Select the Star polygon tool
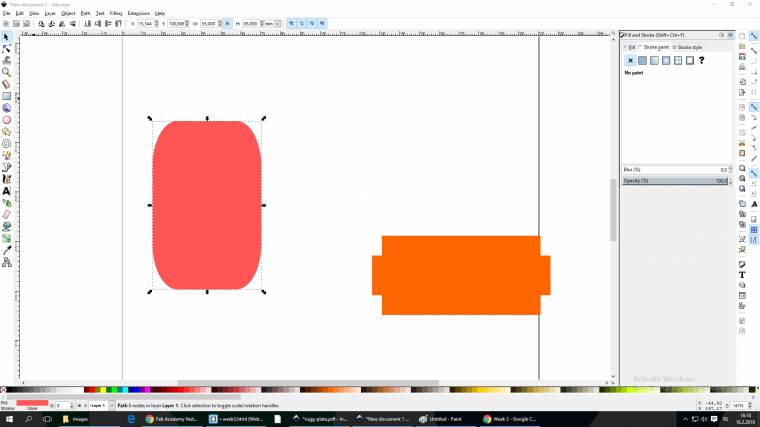This screenshot has width=760, height=427. point(6,131)
